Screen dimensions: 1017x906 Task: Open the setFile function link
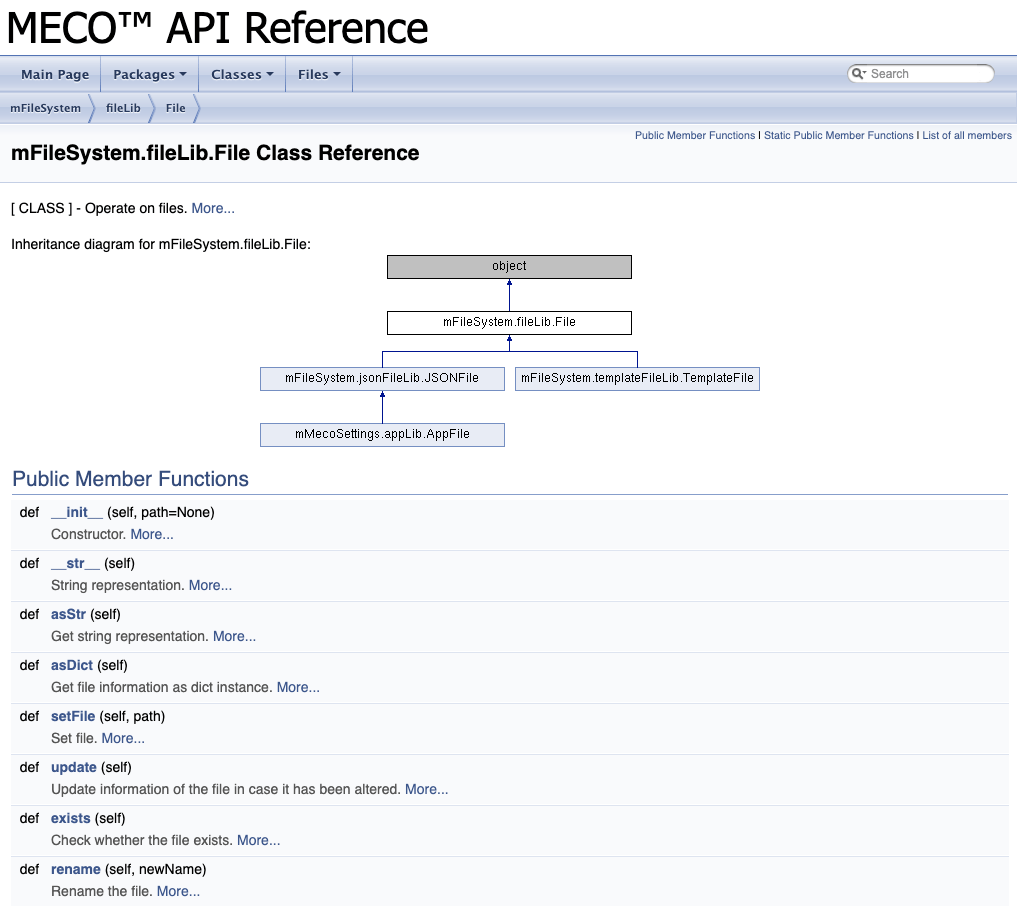point(73,717)
